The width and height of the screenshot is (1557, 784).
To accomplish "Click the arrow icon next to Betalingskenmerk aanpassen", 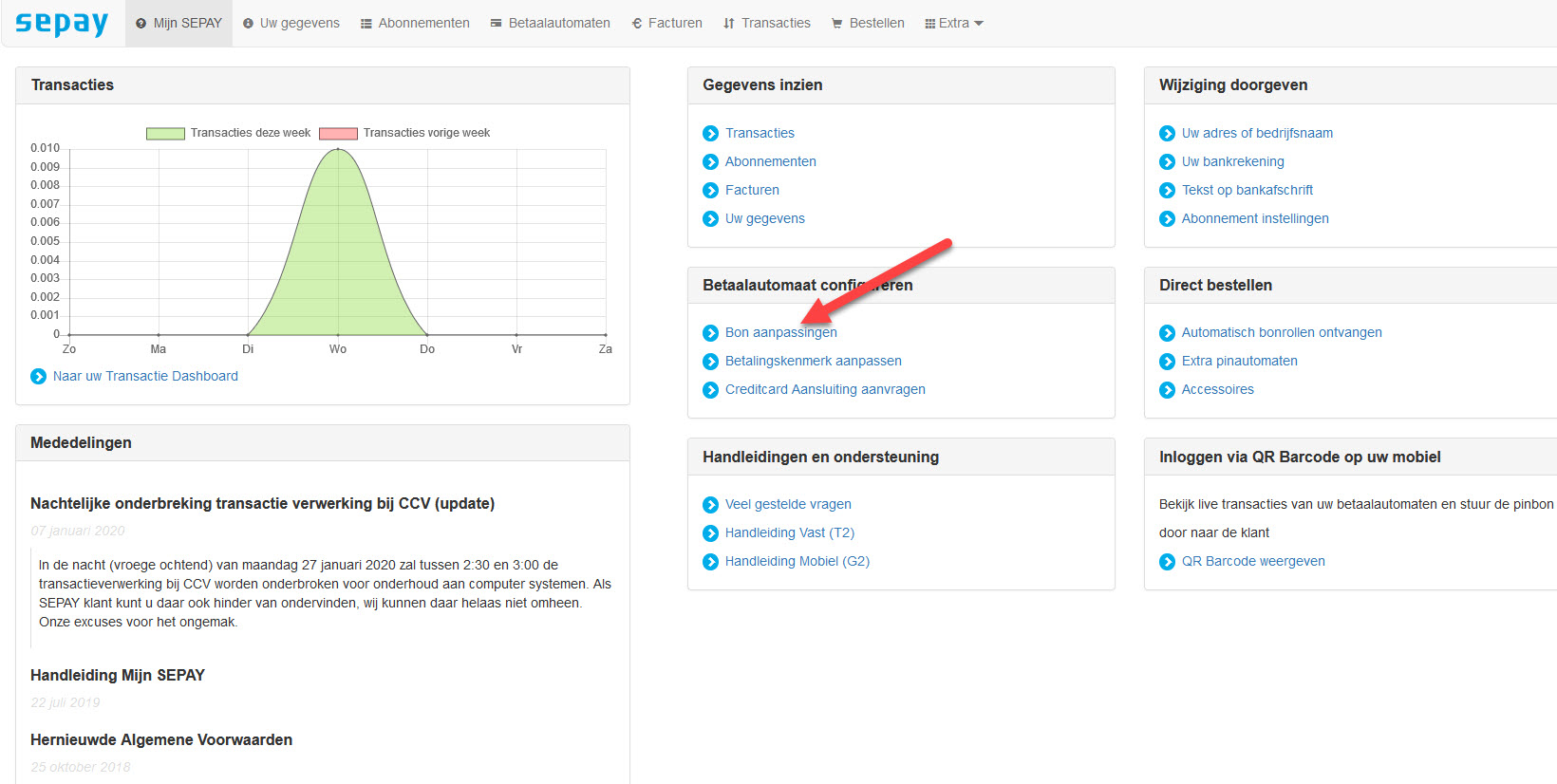I will (710, 362).
